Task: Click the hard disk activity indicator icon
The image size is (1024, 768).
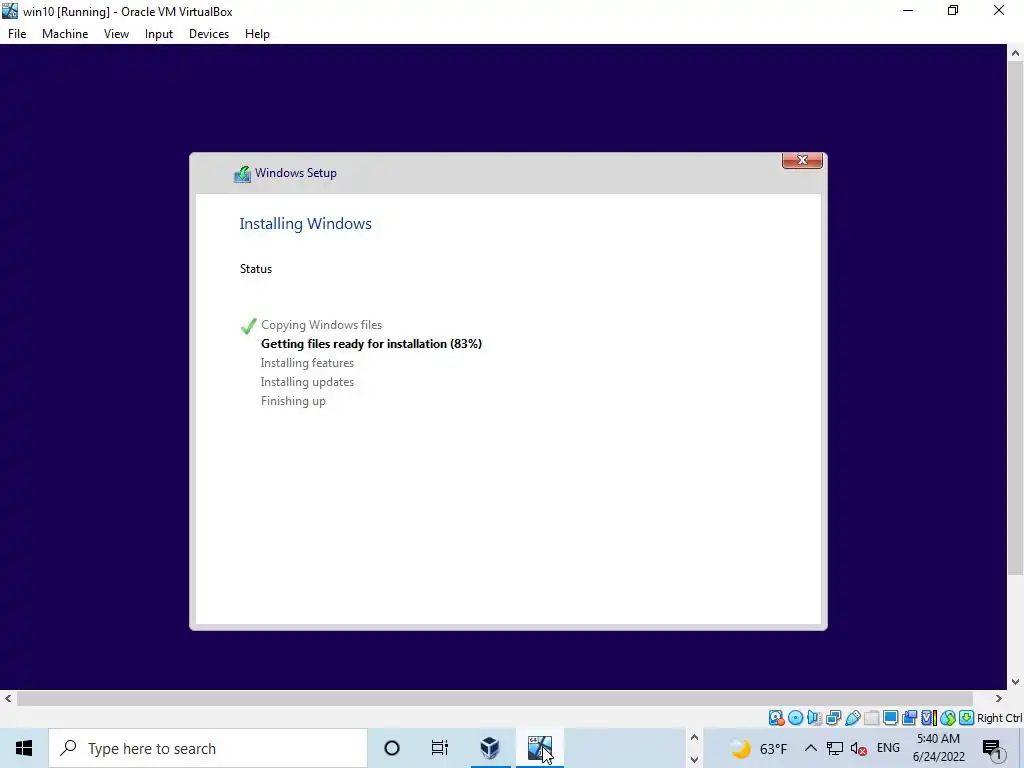Action: (x=776, y=718)
